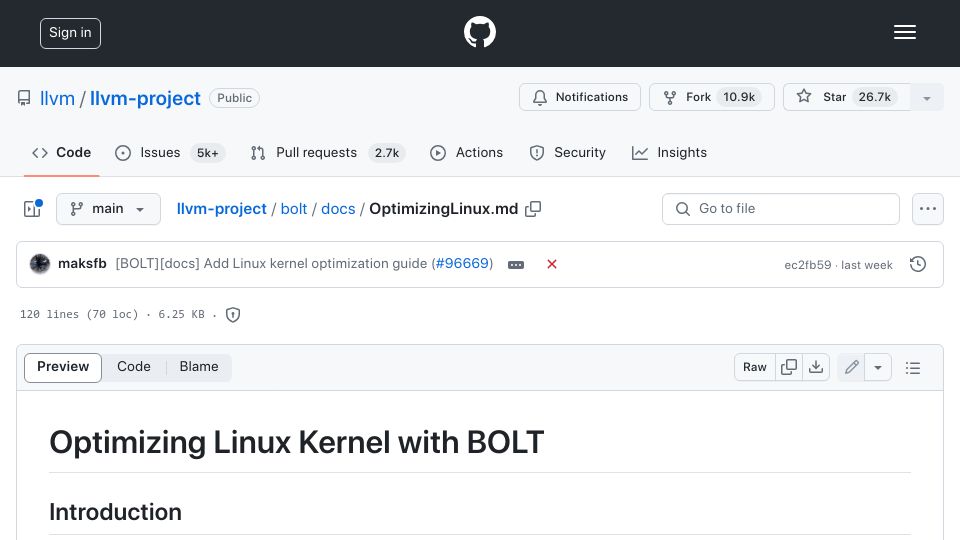Viewport: 960px width, 540px height.
Task: Click the Notifications bell button
Action: click(x=580, y=97)
